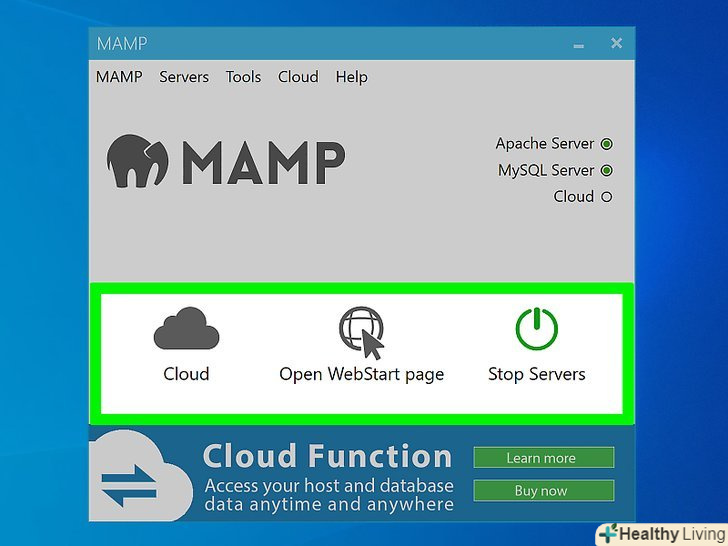728x546 pixels.
Task: Open the MAMP menu
Action: click(119, 77)
